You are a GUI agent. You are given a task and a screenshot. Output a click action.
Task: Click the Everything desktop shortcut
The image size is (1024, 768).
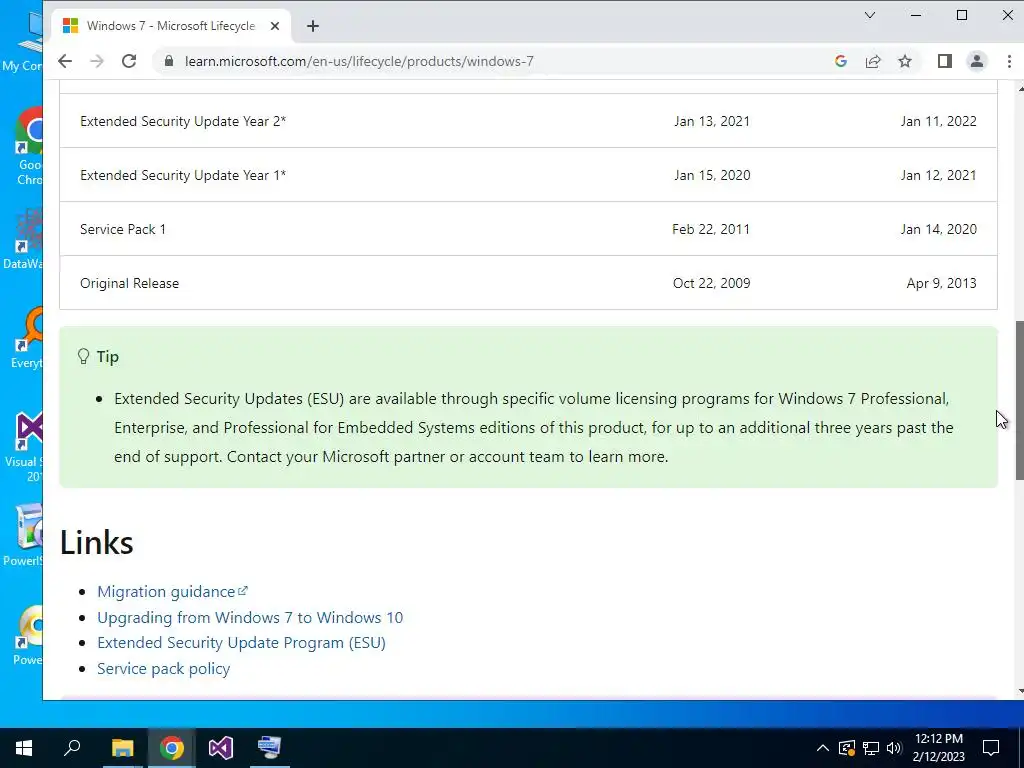coord(29,338)
